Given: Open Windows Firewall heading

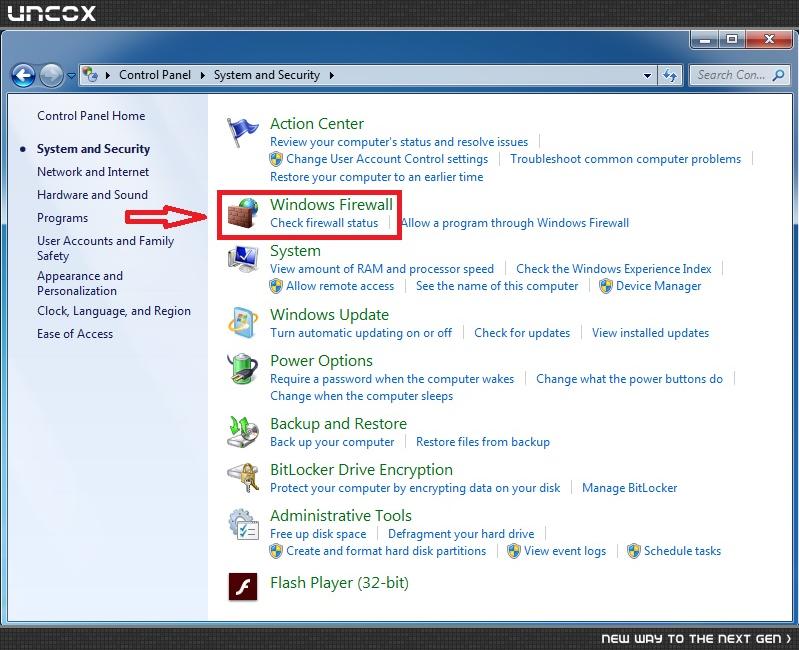Looking at the screenshot, I should click(331, 204).
